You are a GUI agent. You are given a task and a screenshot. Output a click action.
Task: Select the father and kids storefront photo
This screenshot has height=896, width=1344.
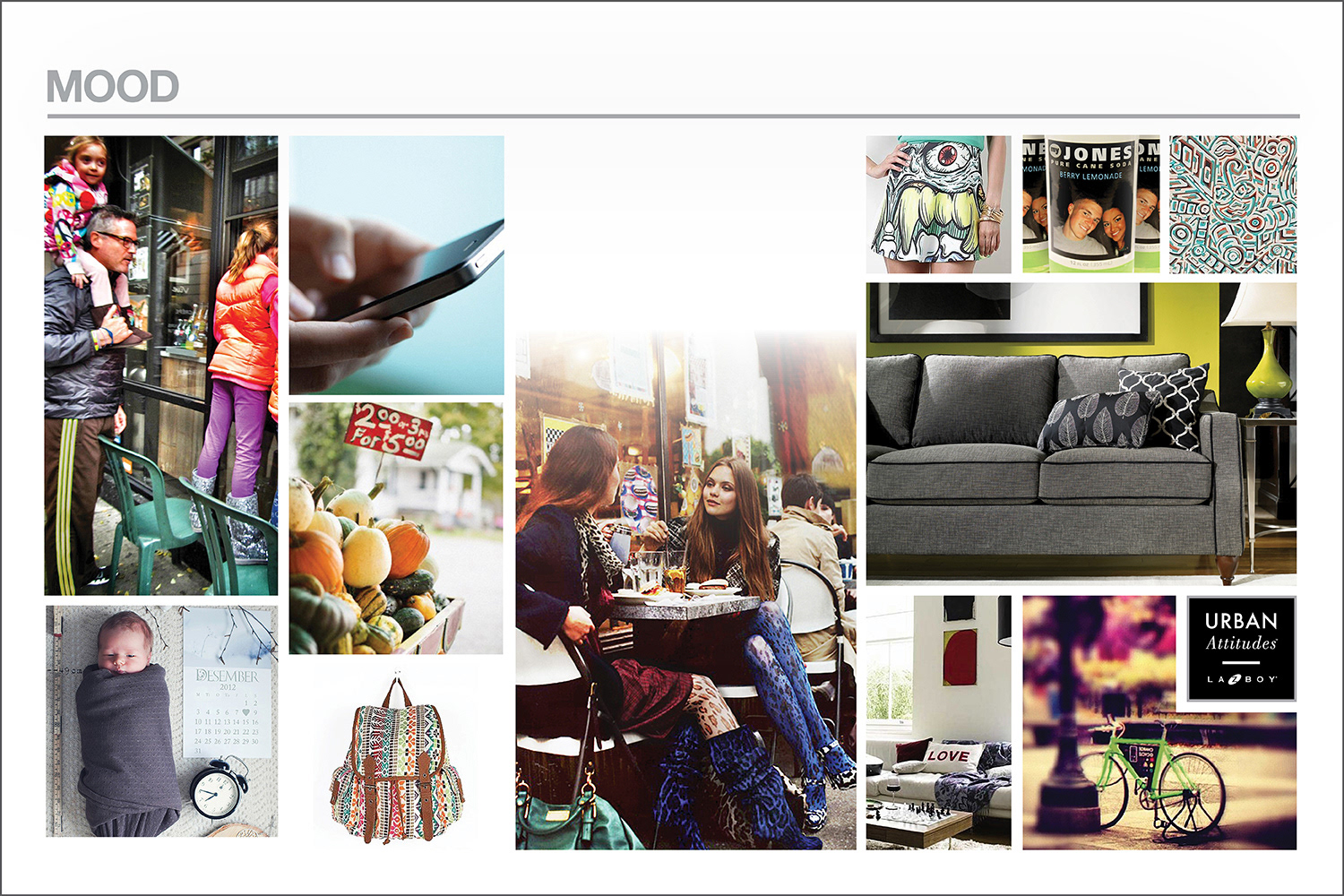click(x=161, y=366)
